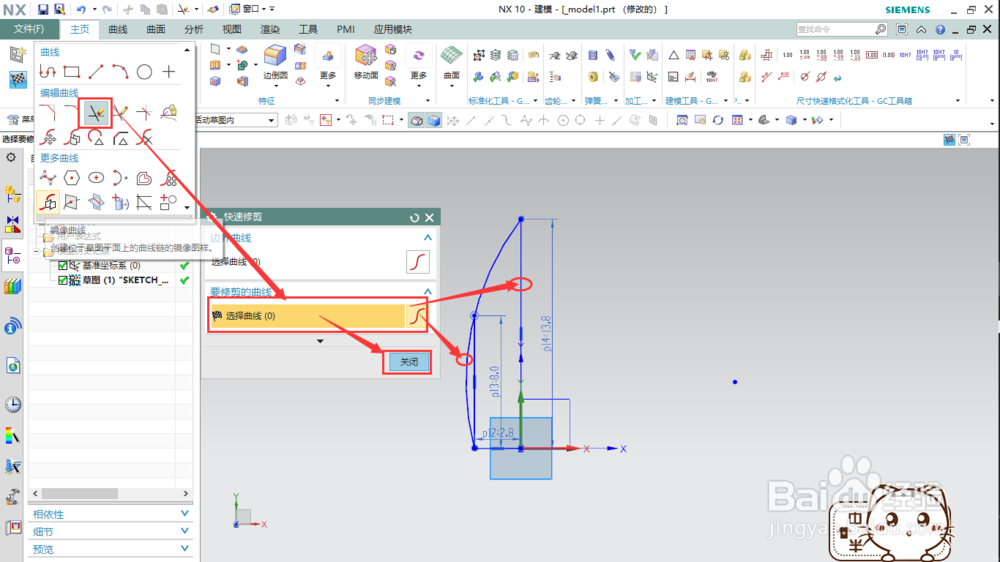Click the 1.00 boxed dimension format icon
The width and height of the screenshot is (1000, 562).
pyautogui.click(x=872, y=55)
